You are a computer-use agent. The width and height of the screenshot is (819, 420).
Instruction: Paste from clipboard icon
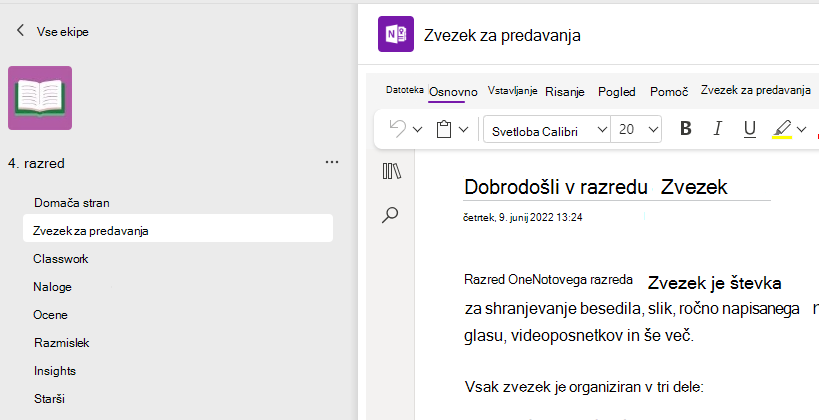443,129
